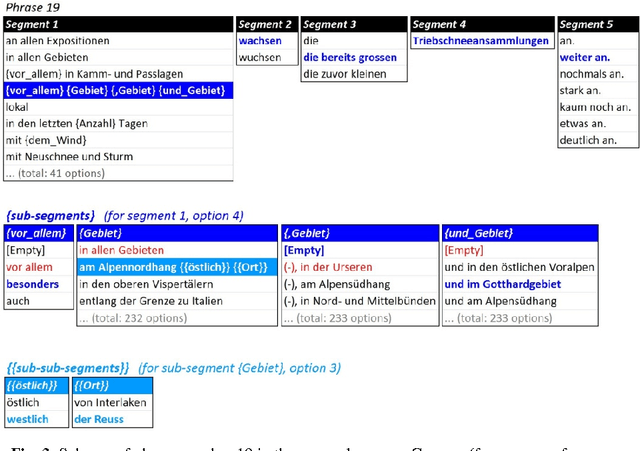The height and width of the screenshot is (451, 640).
Task: Select 'an allen Expositionen' in Segment 1
Action: (57, 41)
